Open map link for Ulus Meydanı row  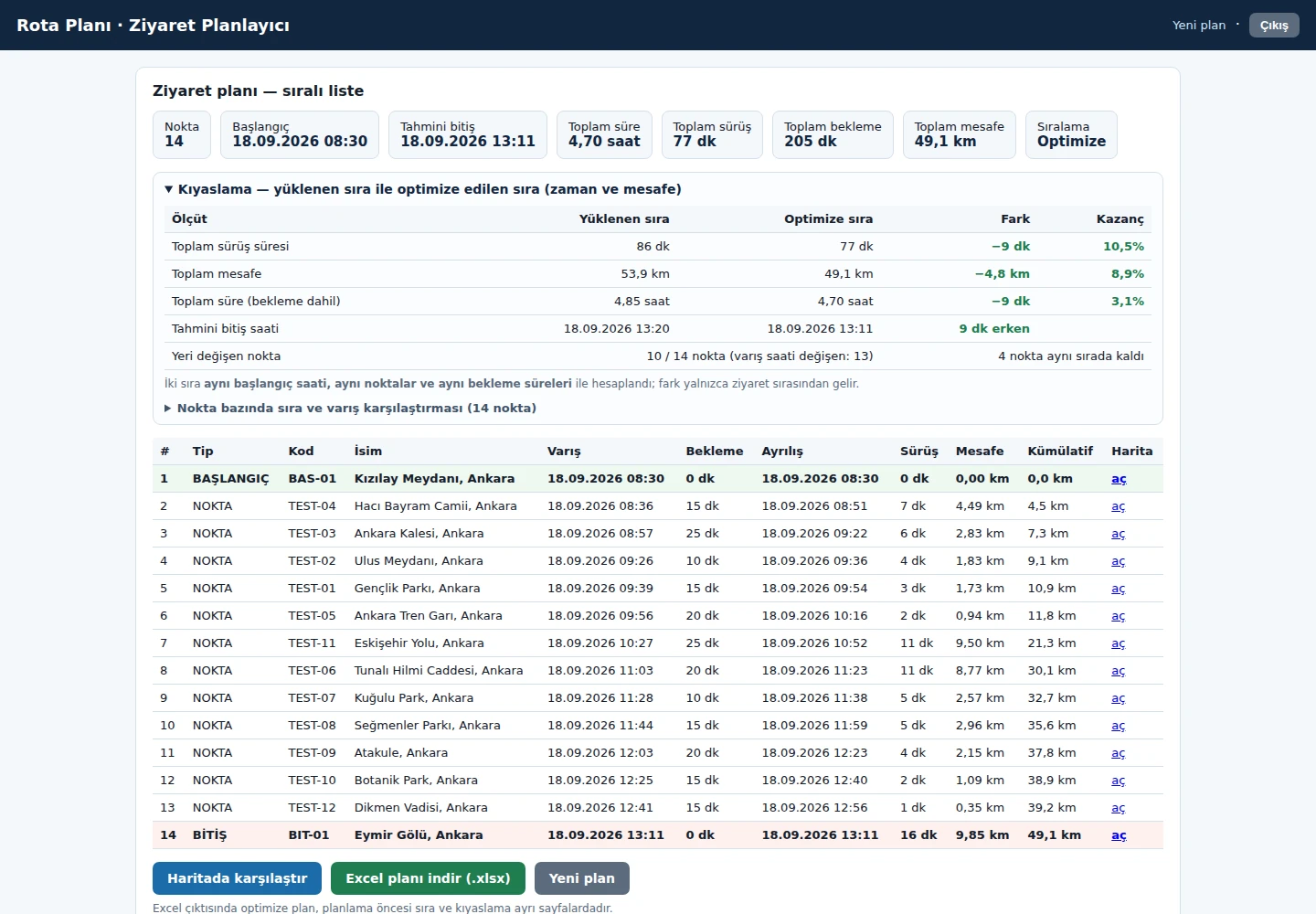coord(1119,561)
